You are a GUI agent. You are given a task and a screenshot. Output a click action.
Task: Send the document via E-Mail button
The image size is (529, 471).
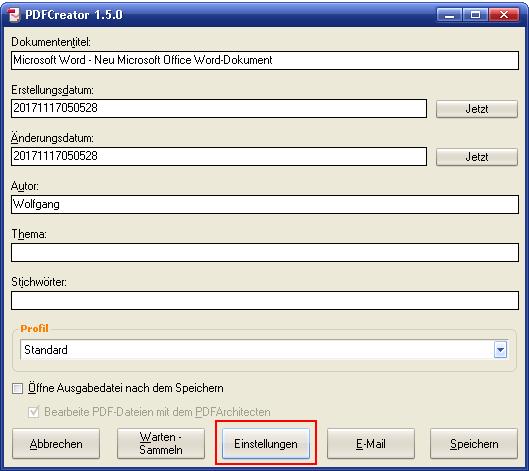point(371,444)
